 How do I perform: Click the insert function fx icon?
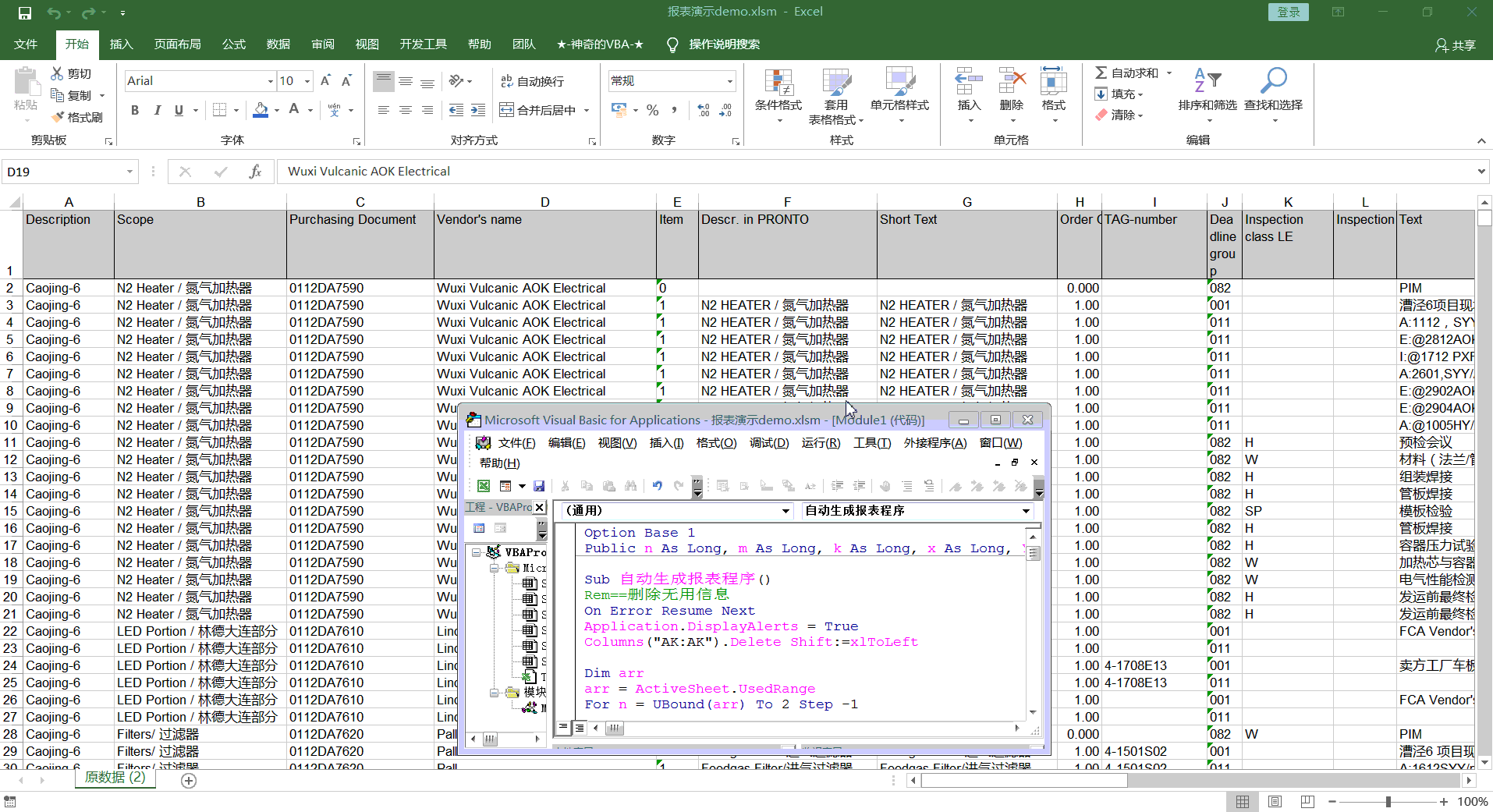[x=255, y=172]
